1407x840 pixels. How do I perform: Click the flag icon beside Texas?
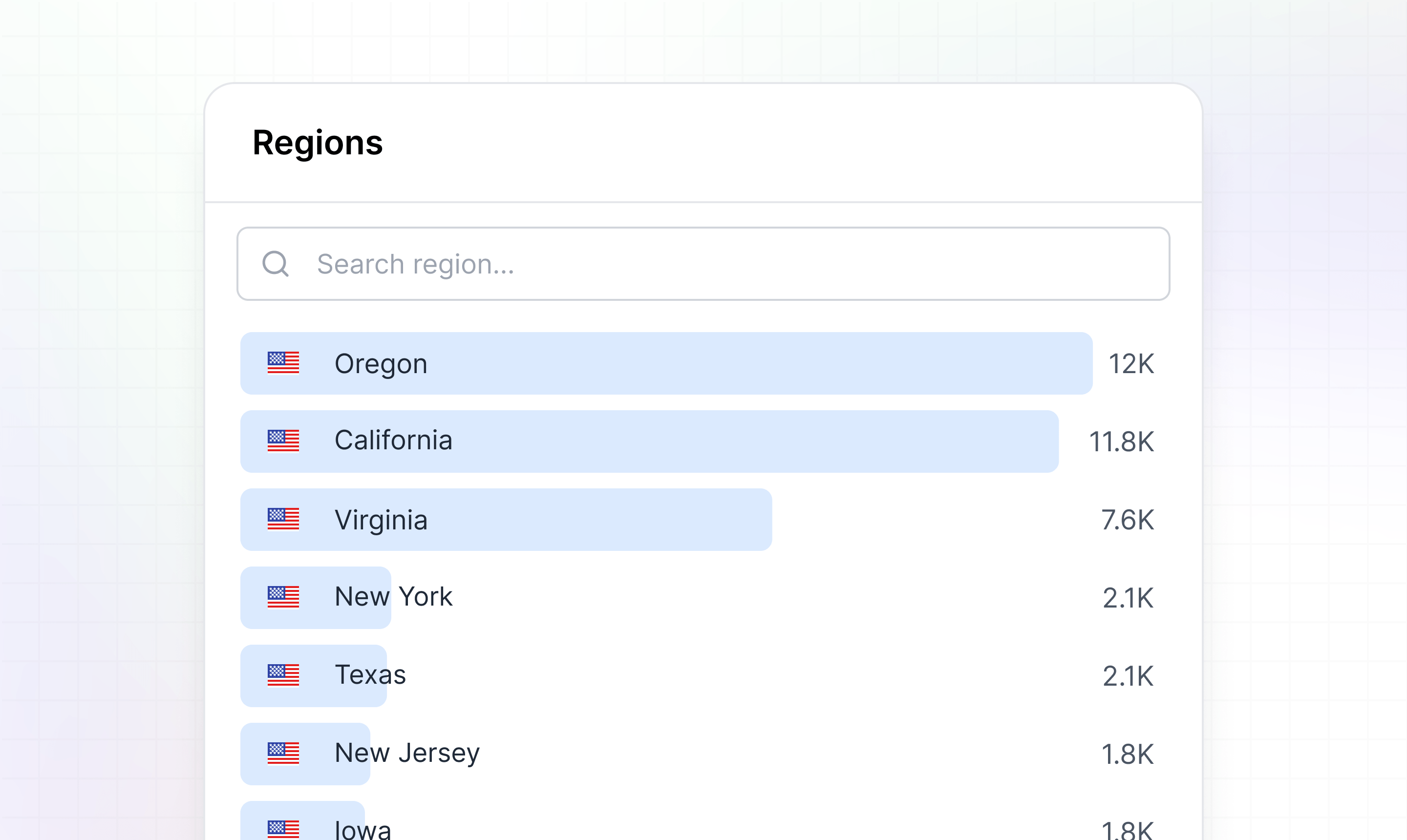coord(283,676)
